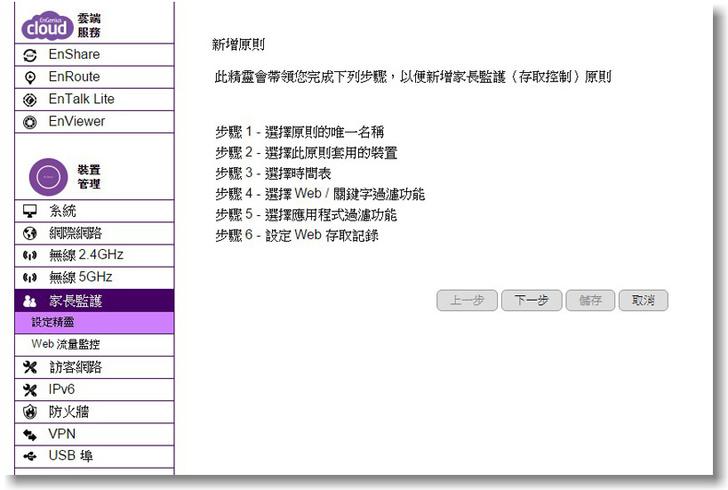Click the 雲端服務 heading text
Viewport: 728px width, 490px height.
pyautogui.click(x=89, y=26)
